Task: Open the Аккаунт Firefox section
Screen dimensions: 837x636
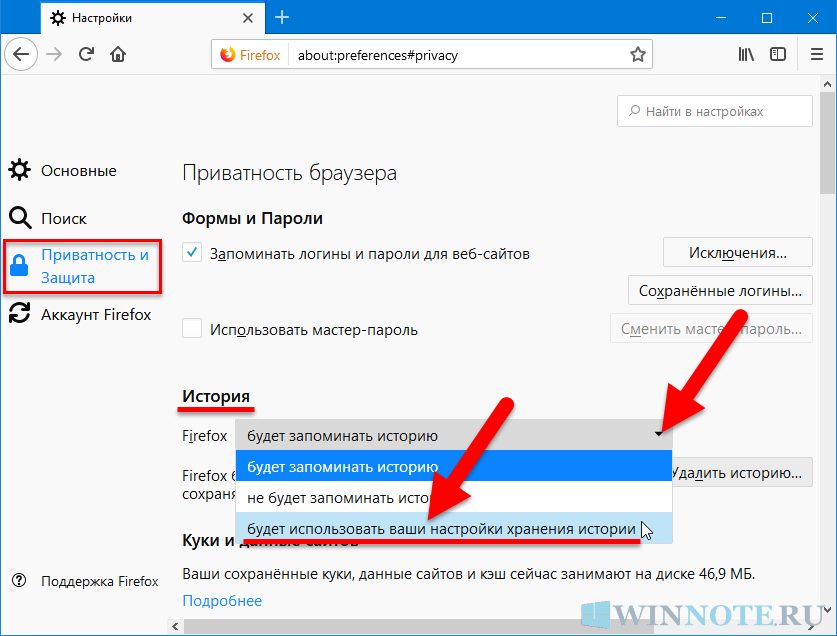Action: (x=95, y=314)
